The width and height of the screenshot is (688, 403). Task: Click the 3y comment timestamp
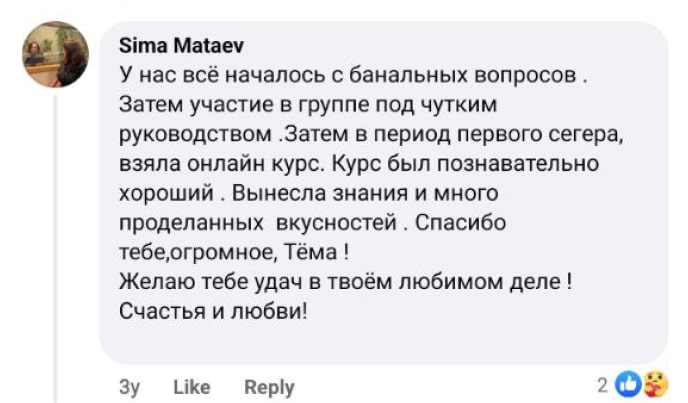(129, 387)
